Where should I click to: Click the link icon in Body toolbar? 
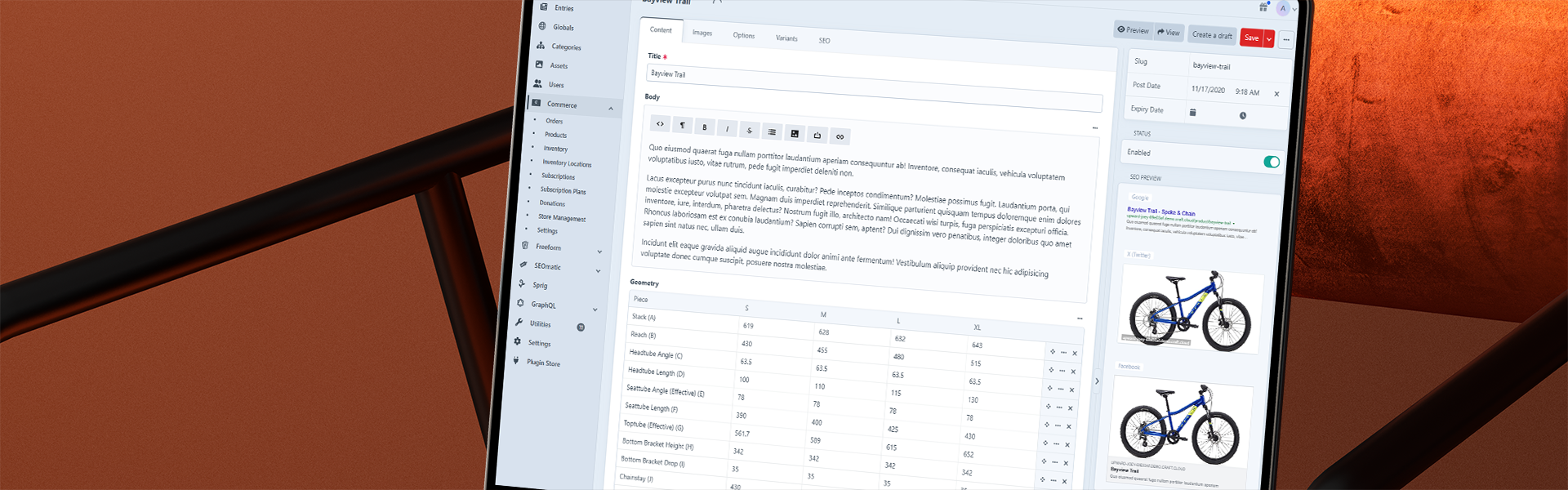click(x=840, y=136)
